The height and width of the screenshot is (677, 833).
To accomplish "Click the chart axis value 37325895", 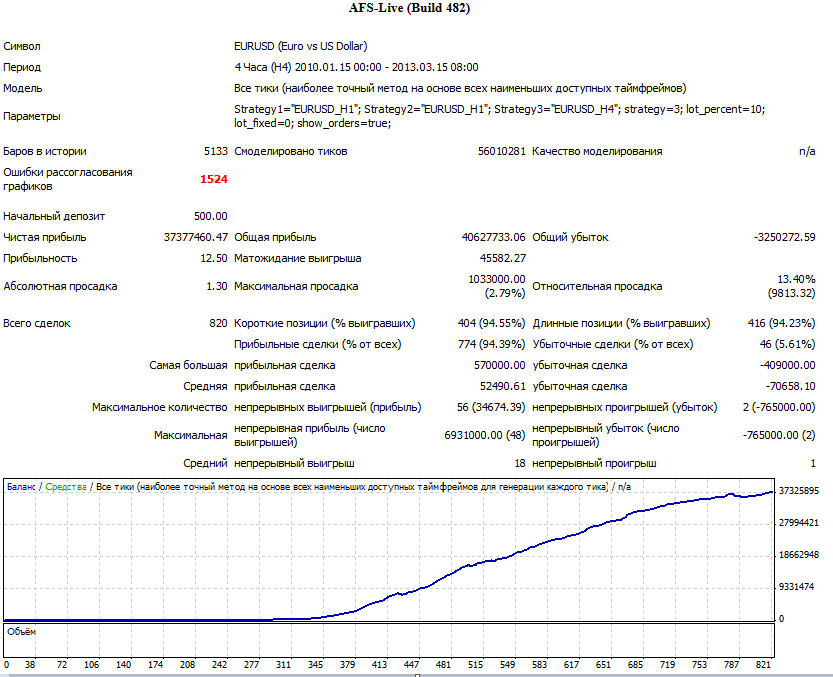I will (799, 491).
